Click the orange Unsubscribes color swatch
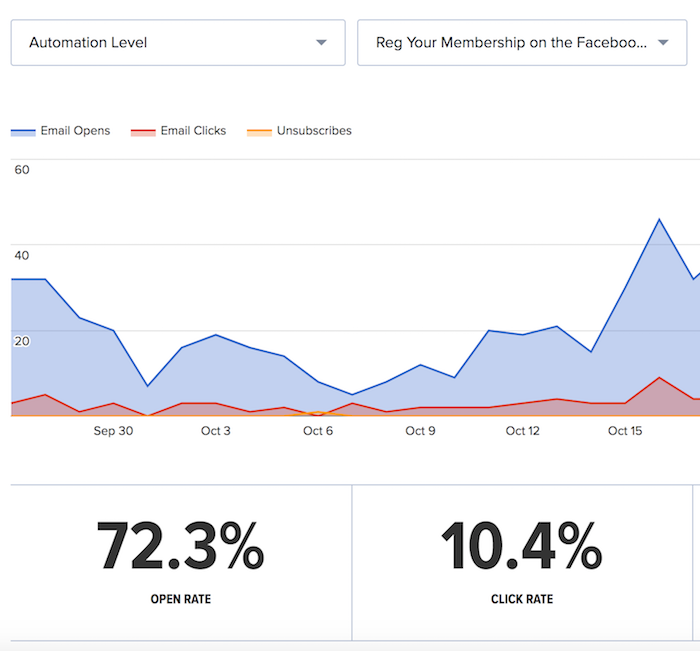This screenshot has height=651, width=700. point(259,132)
